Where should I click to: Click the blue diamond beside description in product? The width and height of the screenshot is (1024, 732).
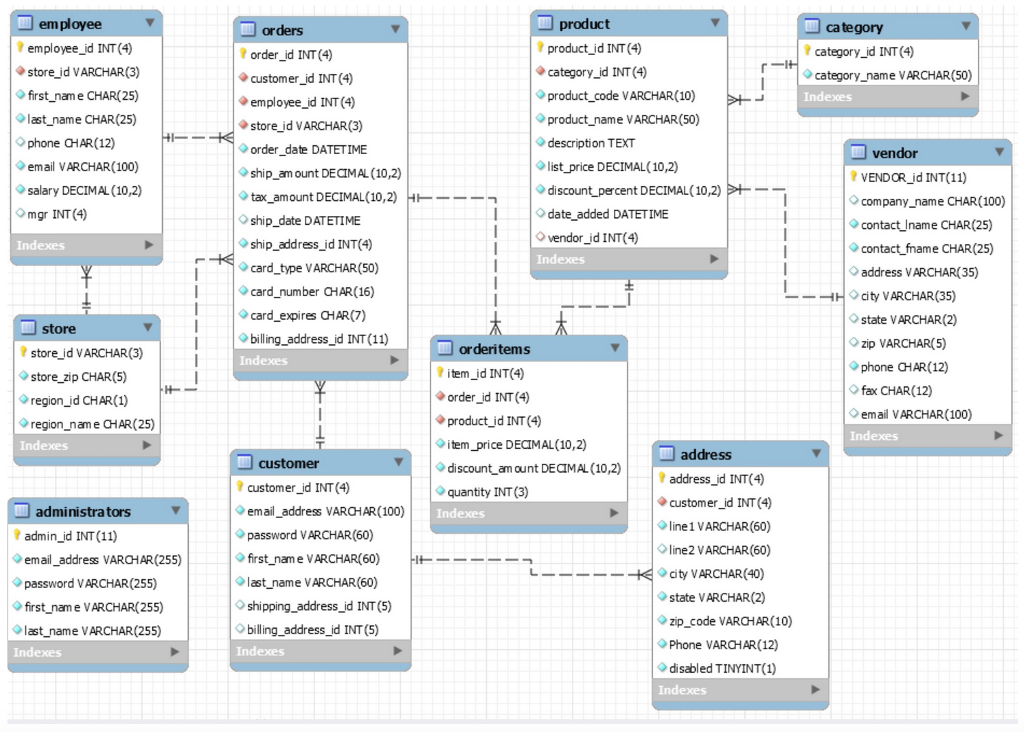[542, 143]
